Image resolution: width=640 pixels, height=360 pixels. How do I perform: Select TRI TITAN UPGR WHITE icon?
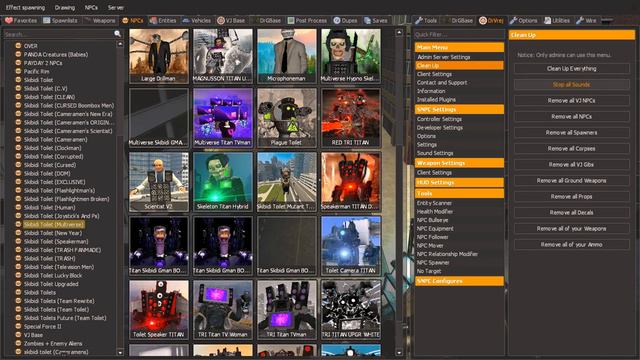[x=351, y=310]
